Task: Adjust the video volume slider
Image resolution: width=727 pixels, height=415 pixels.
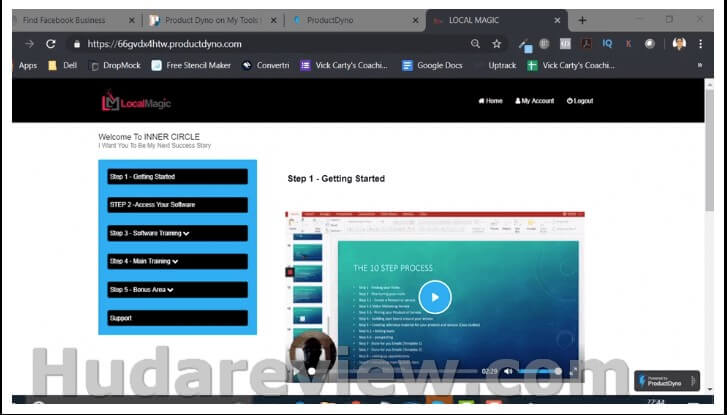Action: [539, 371]
